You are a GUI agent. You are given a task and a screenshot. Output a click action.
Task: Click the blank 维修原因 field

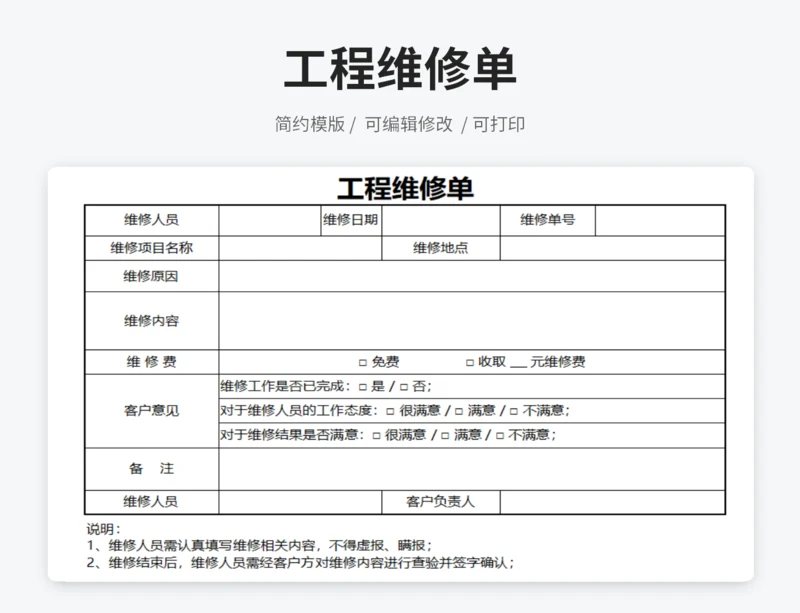pyautogui.click(x=471, y=277)
